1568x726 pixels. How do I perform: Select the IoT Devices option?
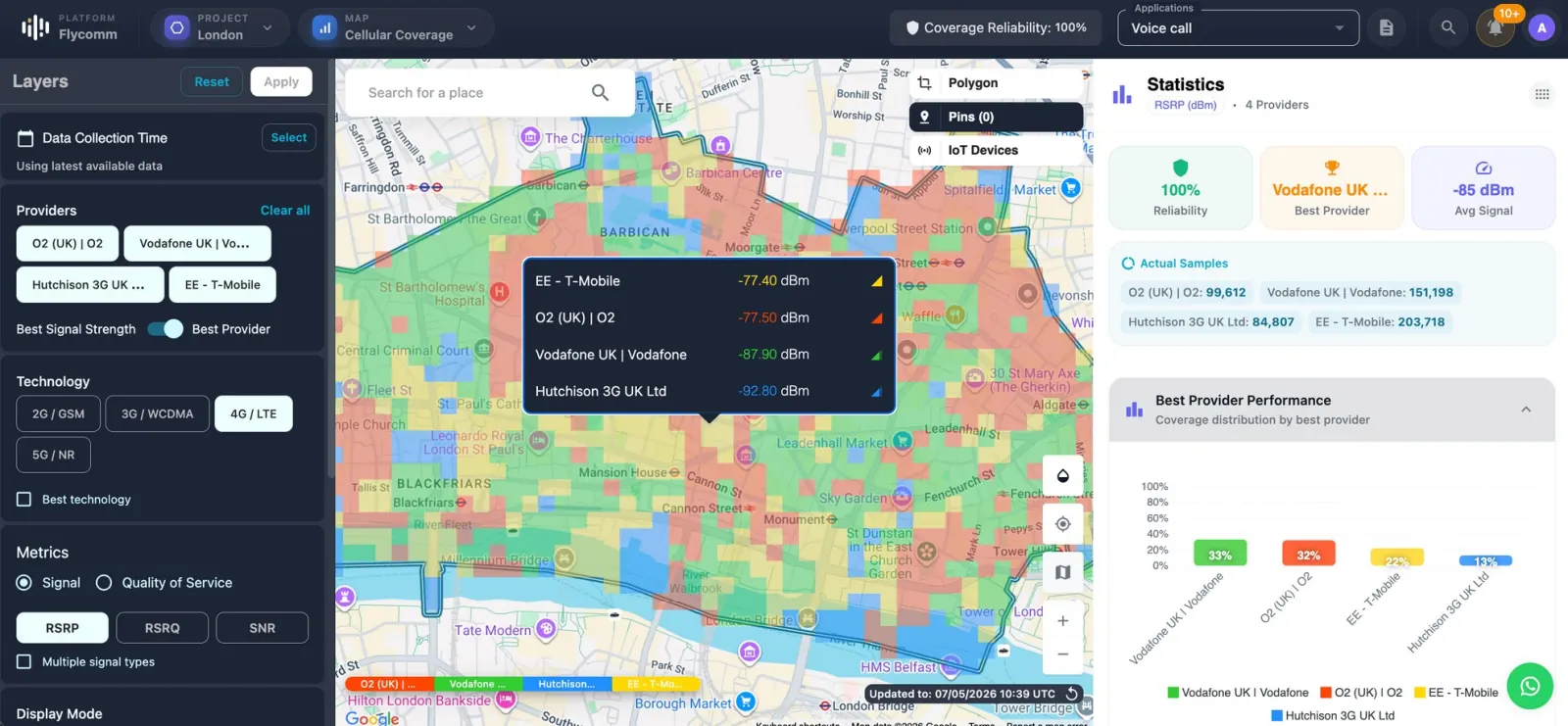click(996, 150)
